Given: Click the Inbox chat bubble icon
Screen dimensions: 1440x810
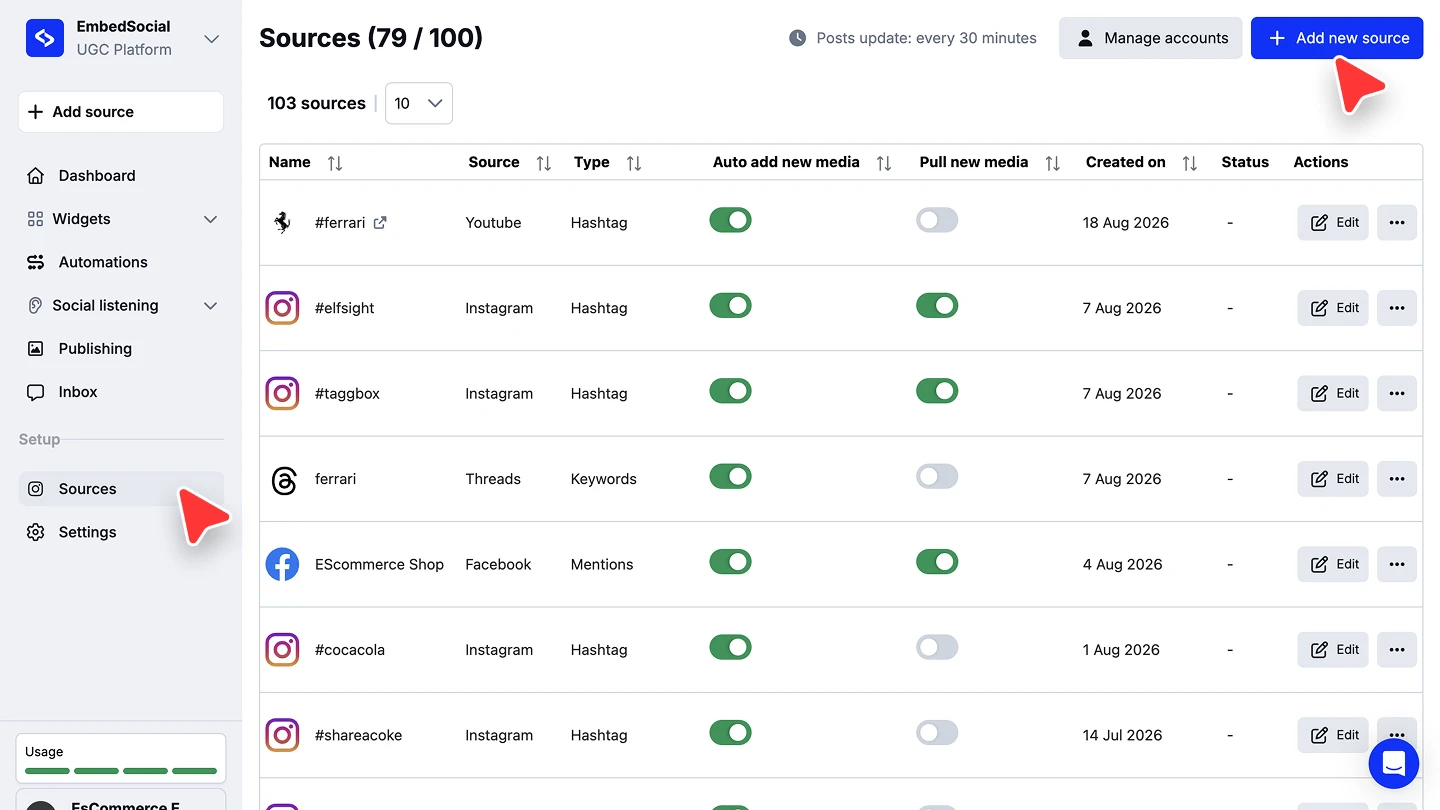Looking at the screenshot, I should 36,392.
